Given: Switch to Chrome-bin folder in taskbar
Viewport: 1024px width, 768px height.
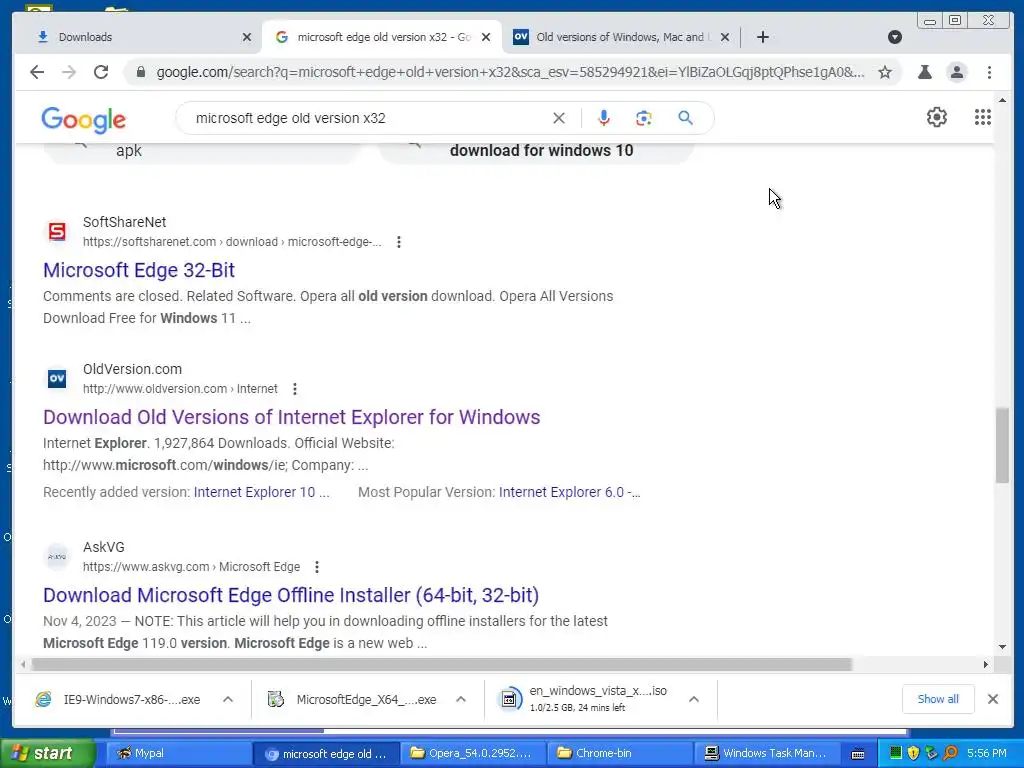Looking at the screenshot, I should 619,753.
